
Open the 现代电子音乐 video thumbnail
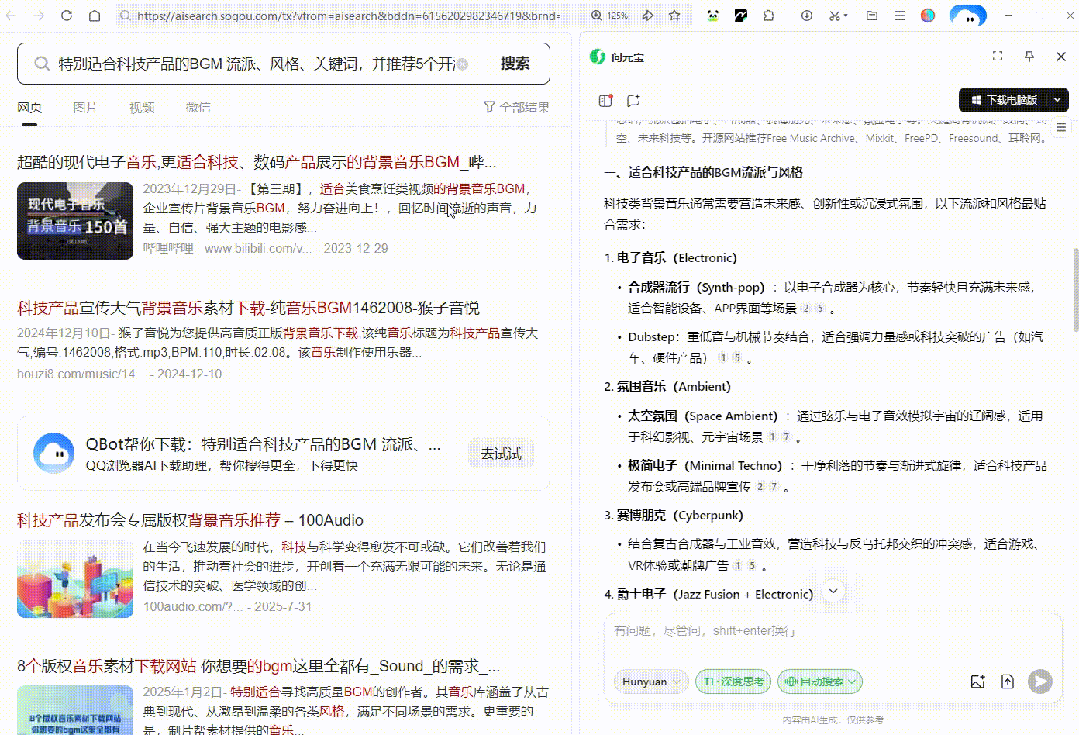75,220
